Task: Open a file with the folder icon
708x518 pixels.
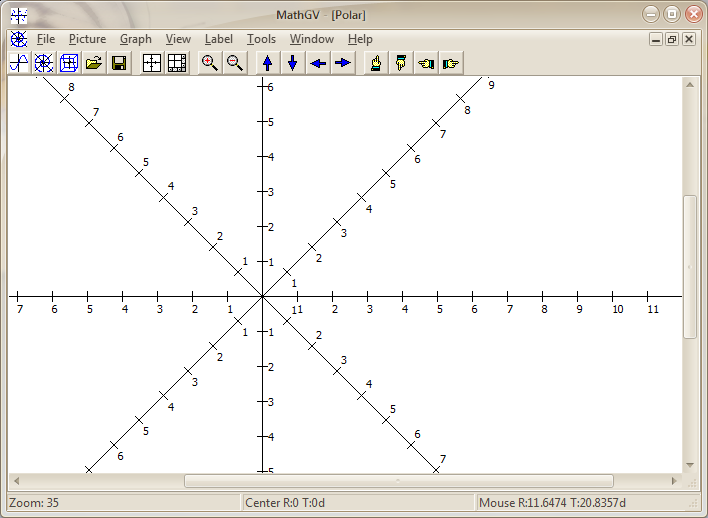Action: [94, 63]
